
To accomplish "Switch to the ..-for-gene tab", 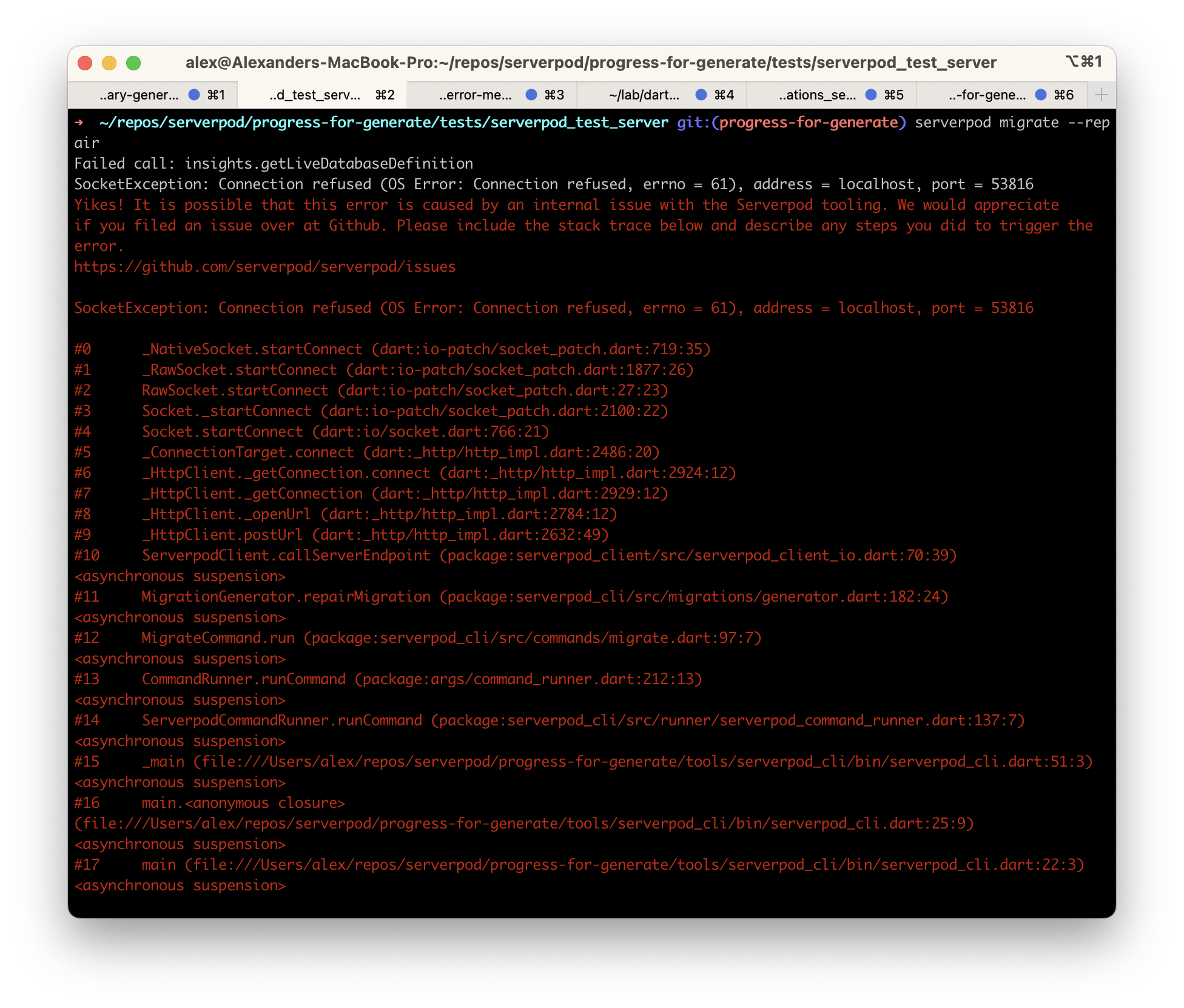I will point(989,95).
